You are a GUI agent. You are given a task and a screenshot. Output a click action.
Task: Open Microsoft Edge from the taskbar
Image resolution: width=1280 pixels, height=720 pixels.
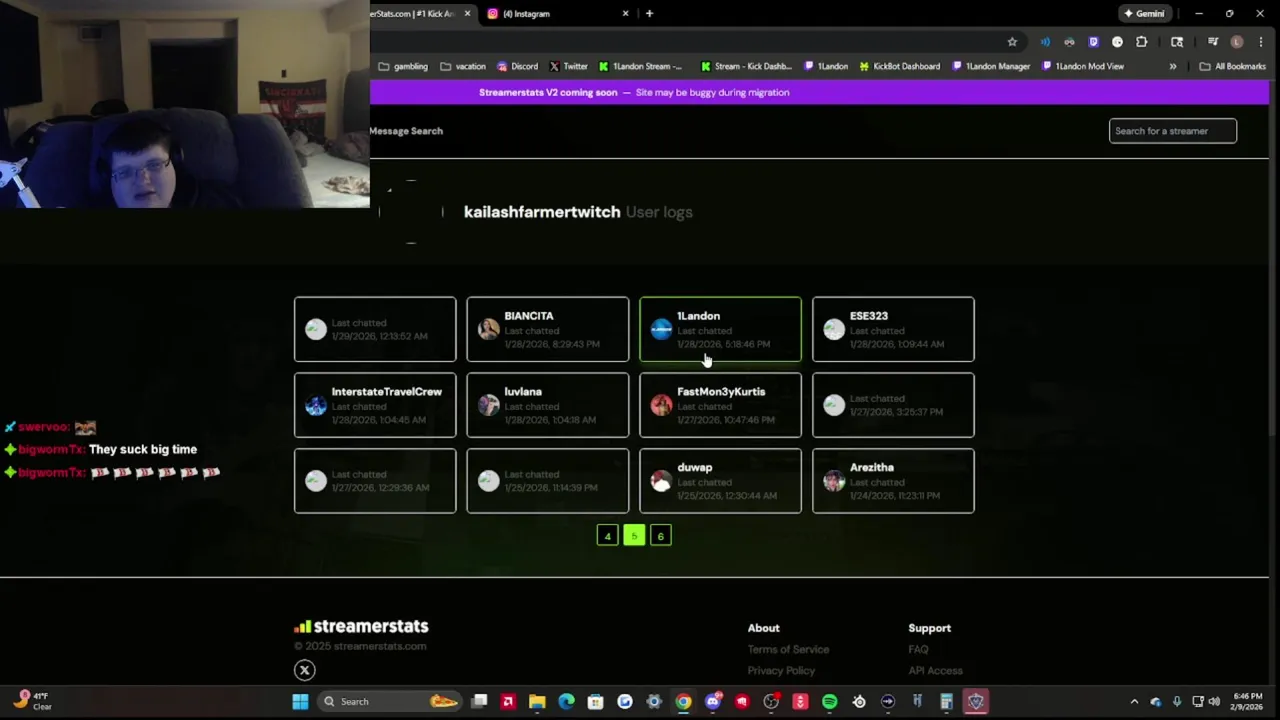coord(566,702)
